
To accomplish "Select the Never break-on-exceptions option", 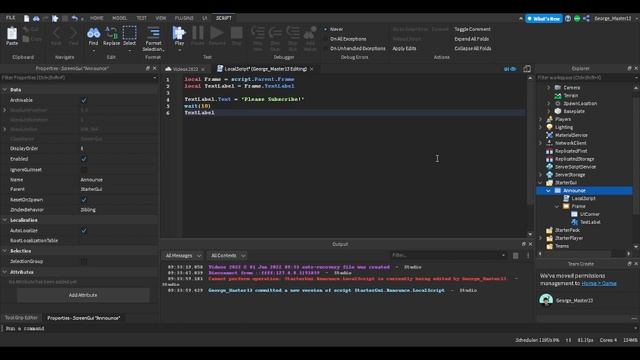I will point(334,29).
